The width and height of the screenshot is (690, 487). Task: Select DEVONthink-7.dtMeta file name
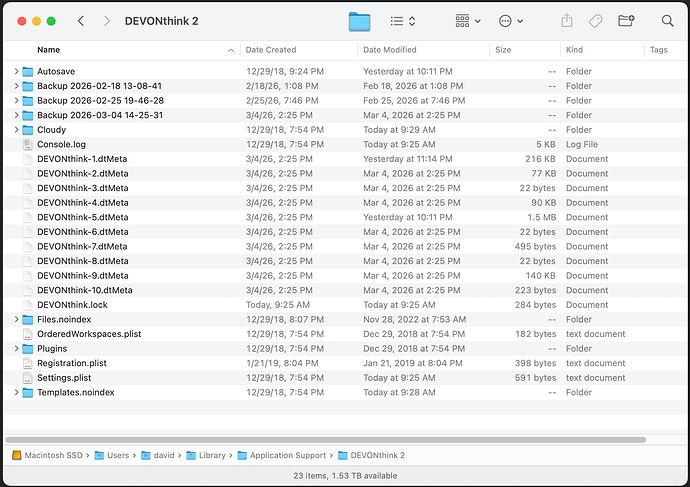point(82,246)
